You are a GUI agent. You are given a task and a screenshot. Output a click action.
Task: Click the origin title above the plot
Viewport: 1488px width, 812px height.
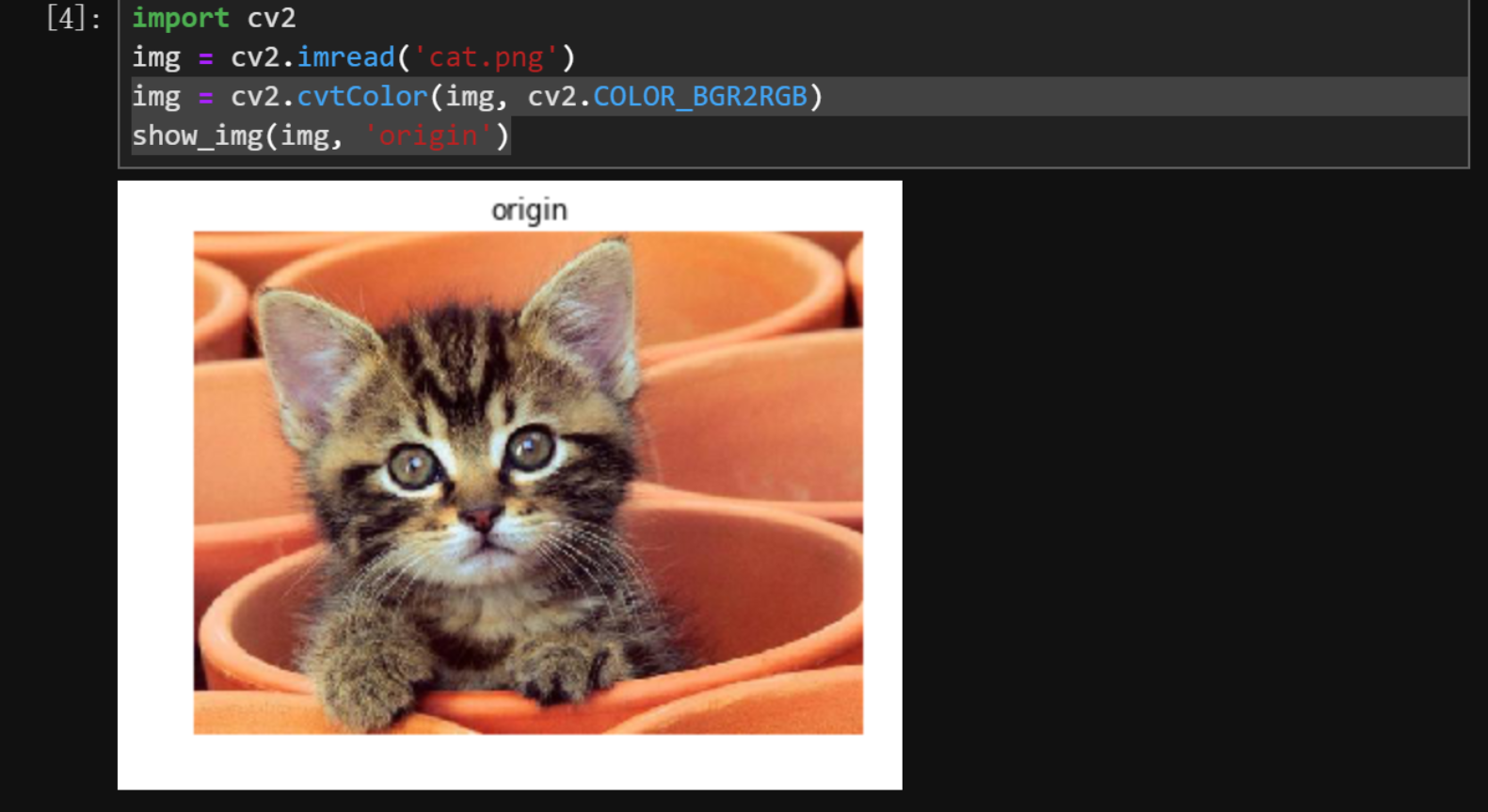coord(529,210)
